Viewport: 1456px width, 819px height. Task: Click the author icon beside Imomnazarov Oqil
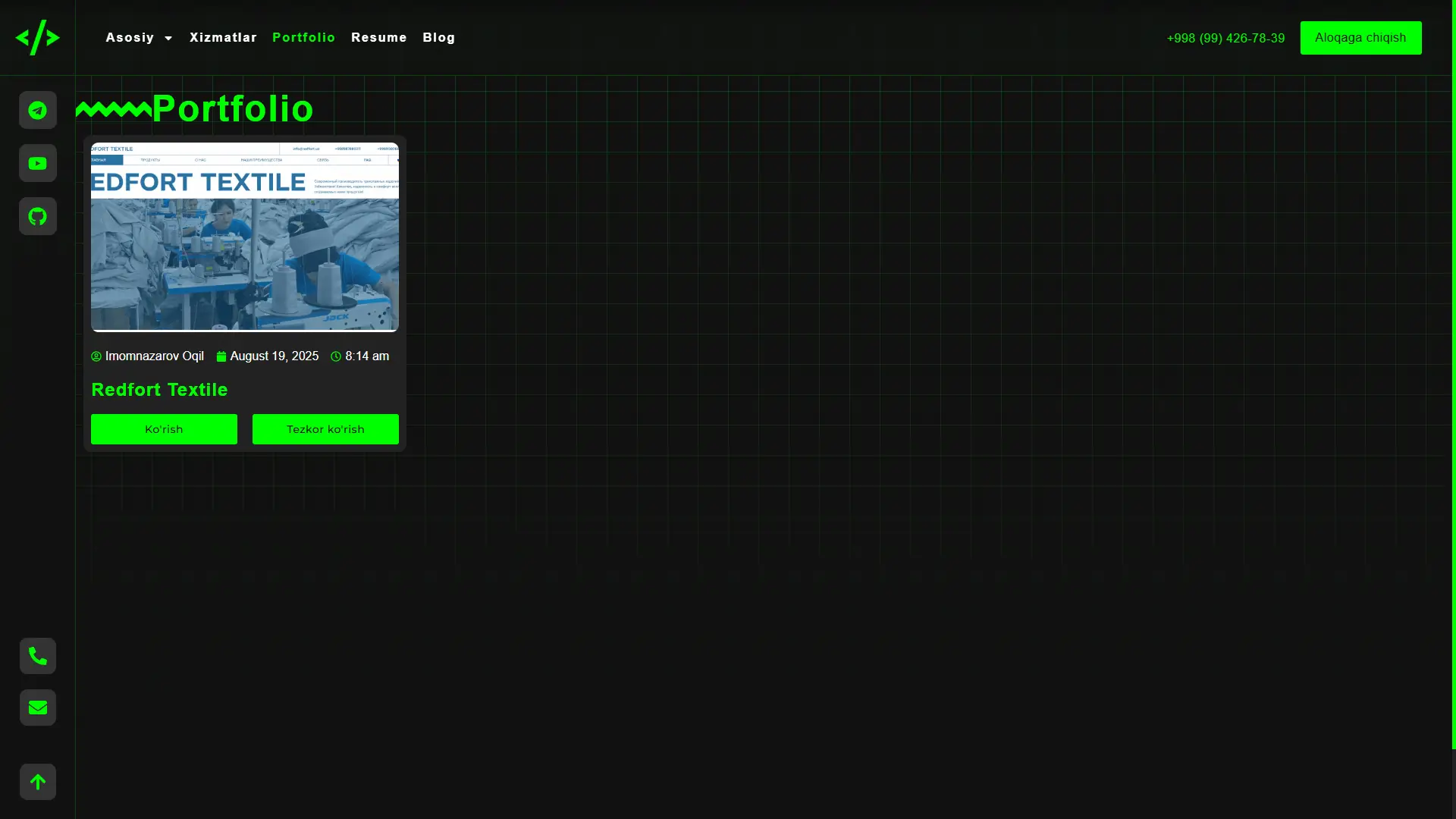tap(96, 356)
